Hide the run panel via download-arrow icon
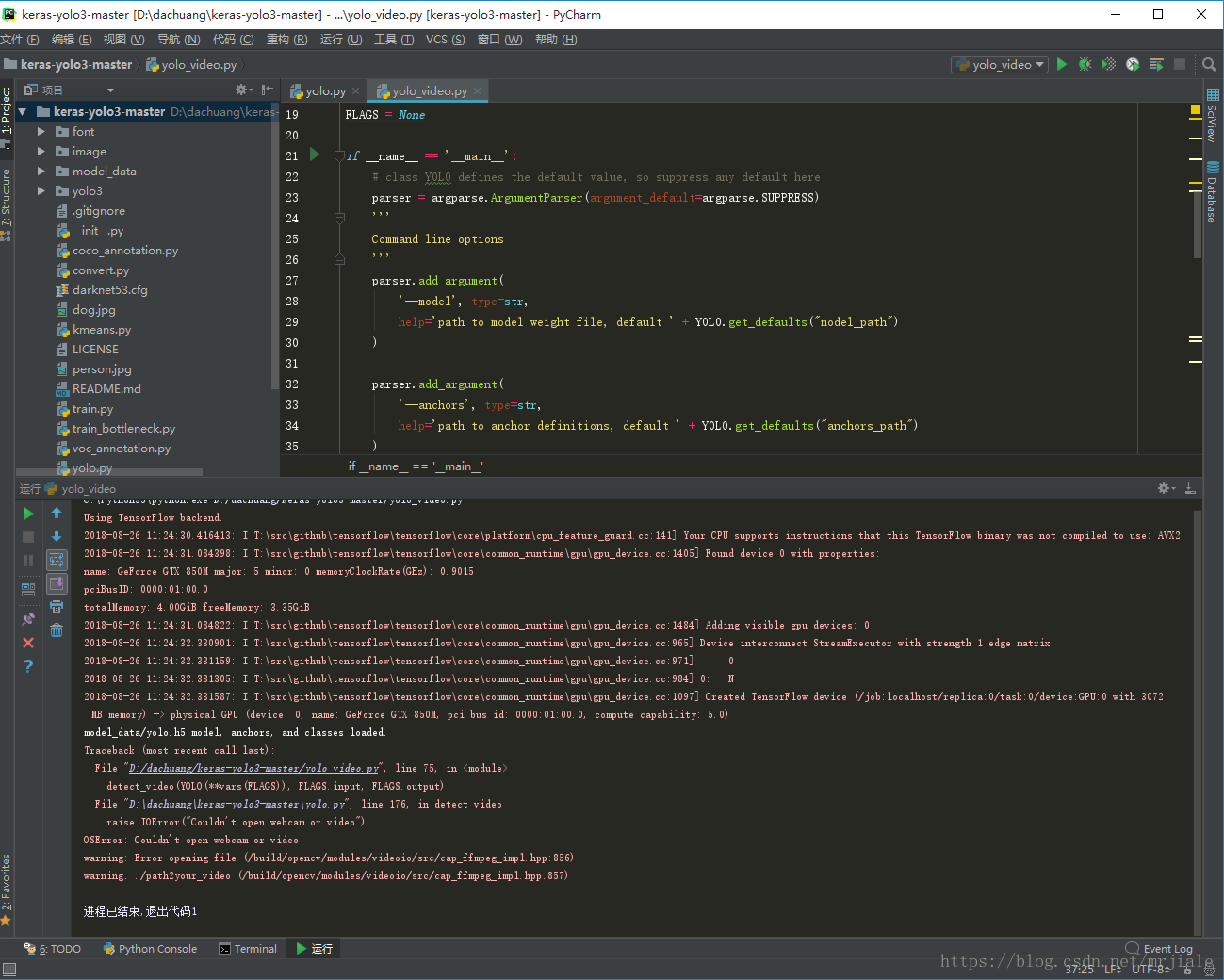1224x980 pixels. tap(1190, 488)
